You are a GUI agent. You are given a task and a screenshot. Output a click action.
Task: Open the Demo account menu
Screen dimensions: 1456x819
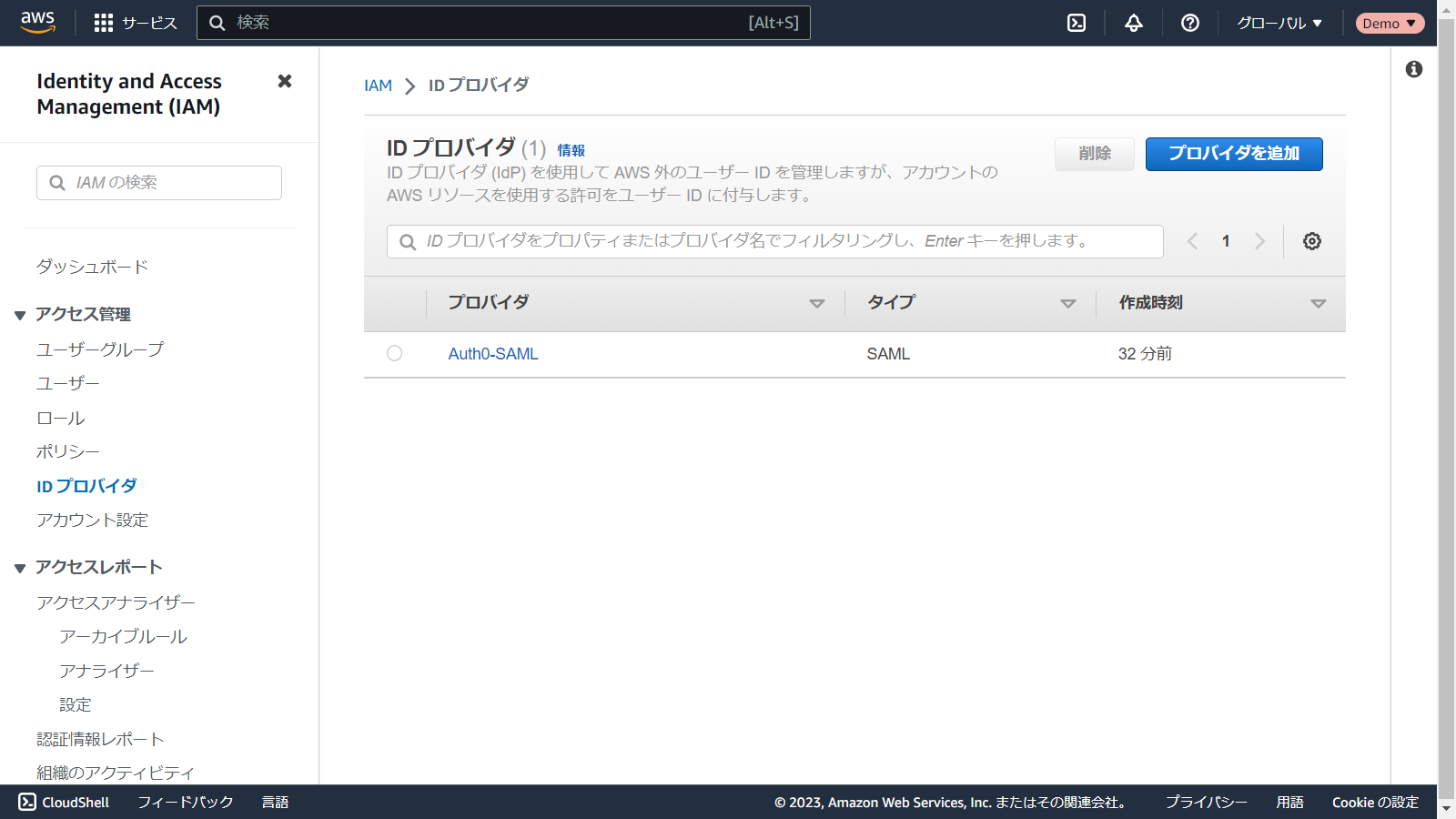pyautogui.click(x=1389, y=23)
